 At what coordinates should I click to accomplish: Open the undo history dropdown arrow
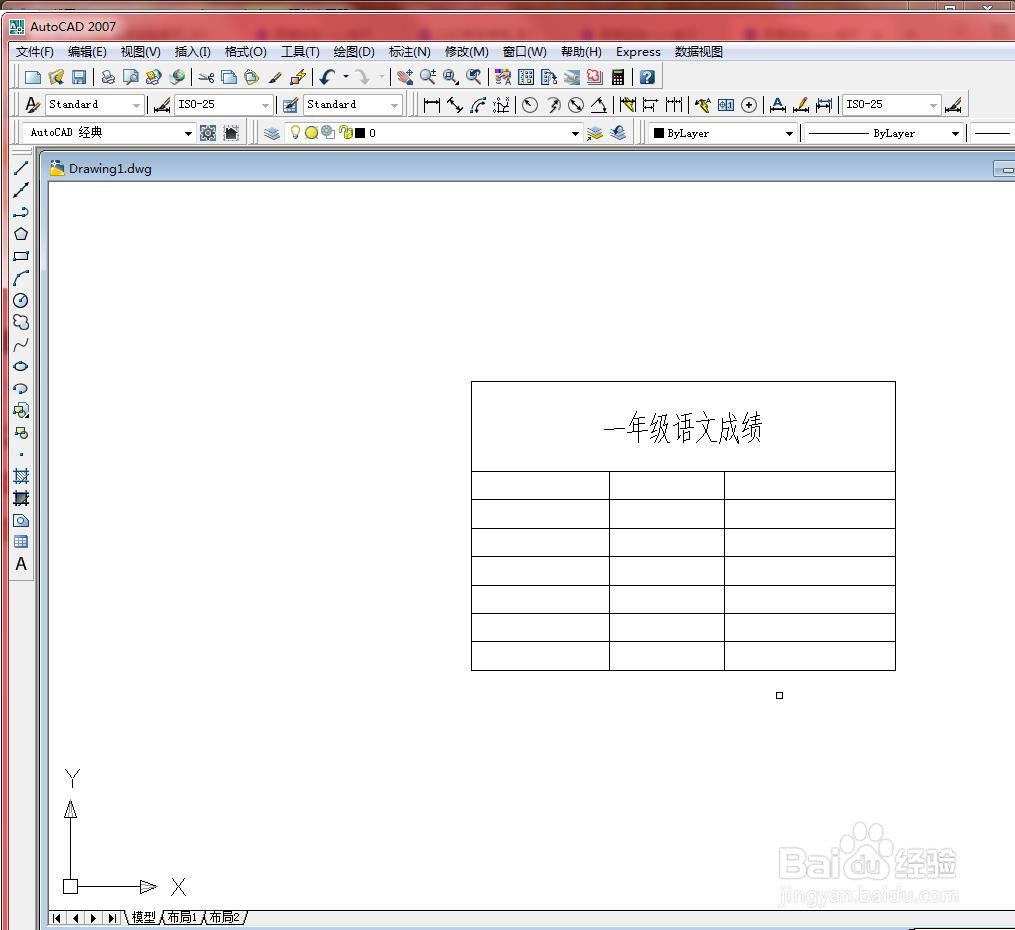(346, 77)
